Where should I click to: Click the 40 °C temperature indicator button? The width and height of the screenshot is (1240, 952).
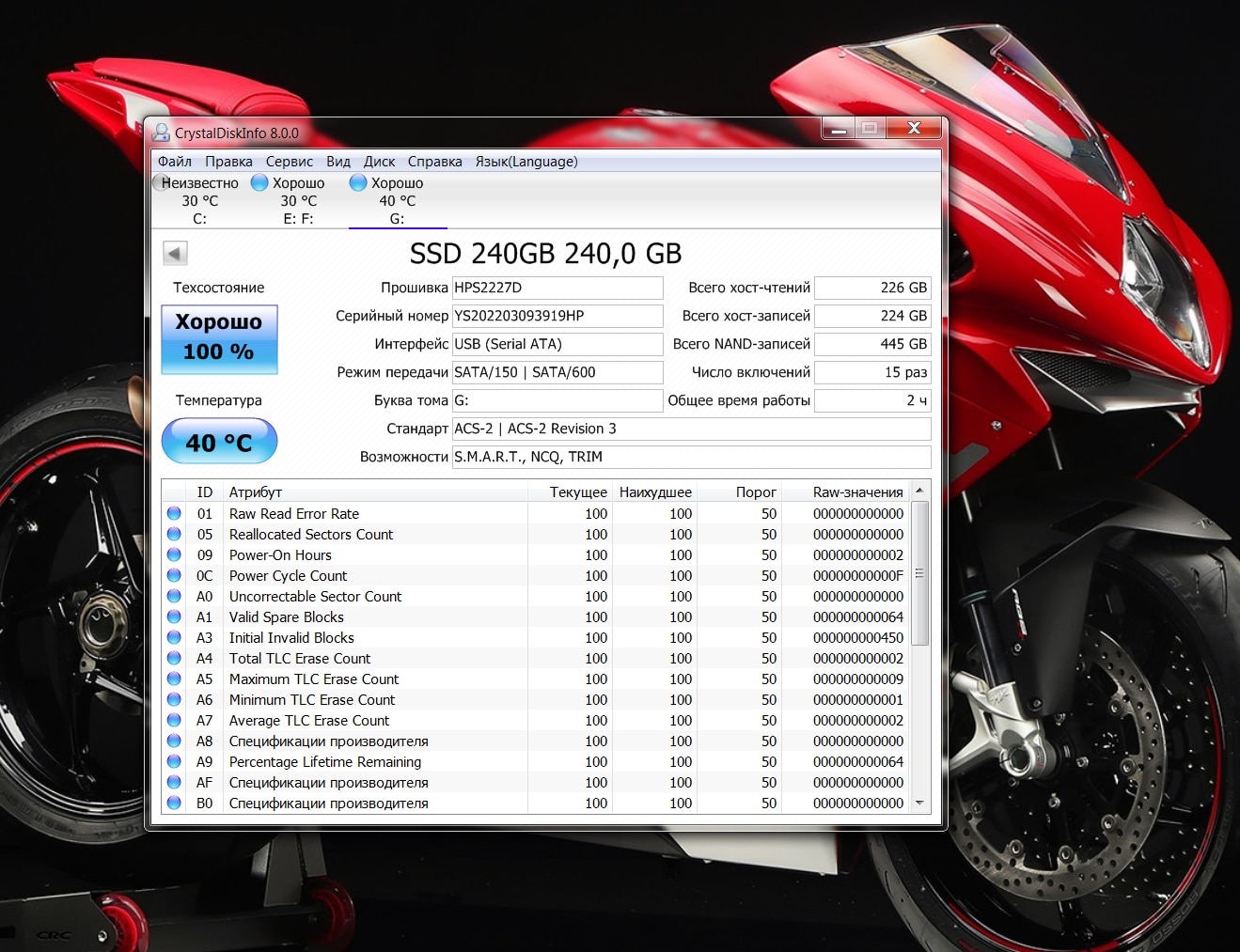[219, 442]
